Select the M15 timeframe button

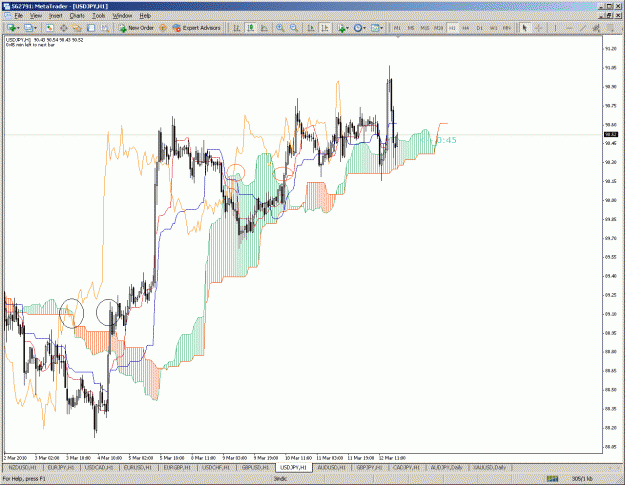tap(425, 28)
